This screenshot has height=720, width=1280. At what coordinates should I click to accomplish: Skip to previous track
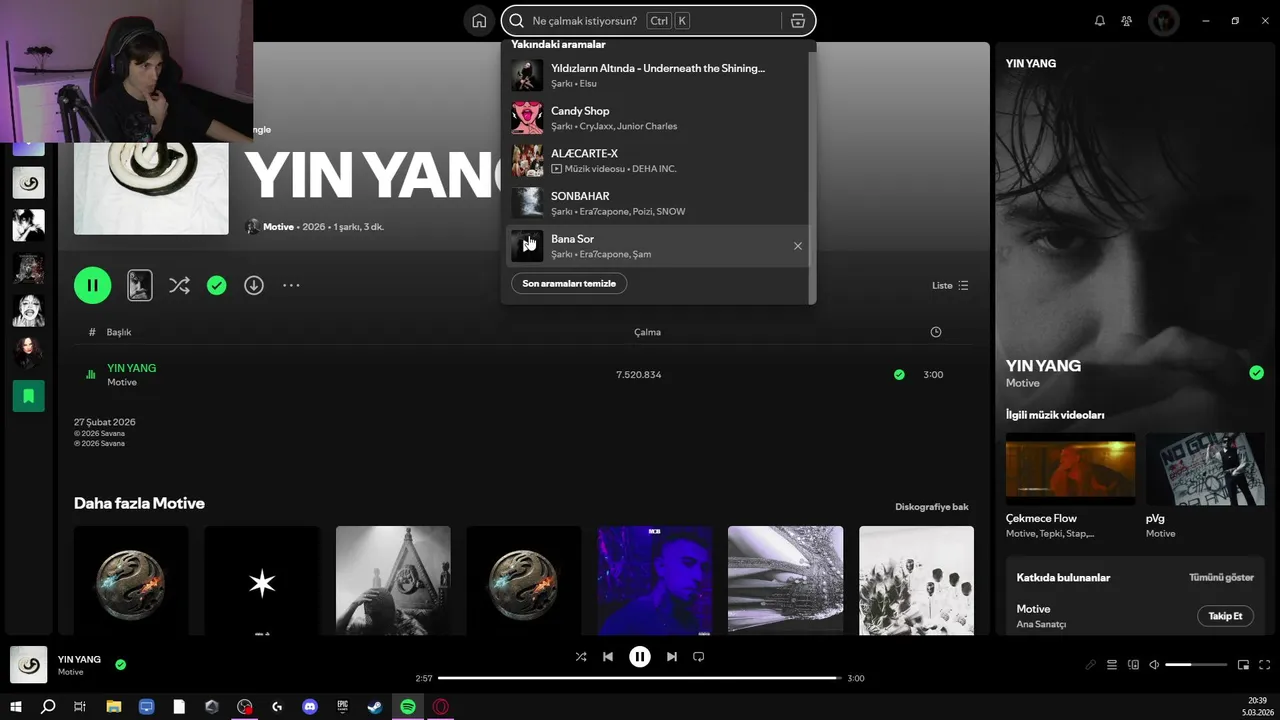[x=608, y=657]
